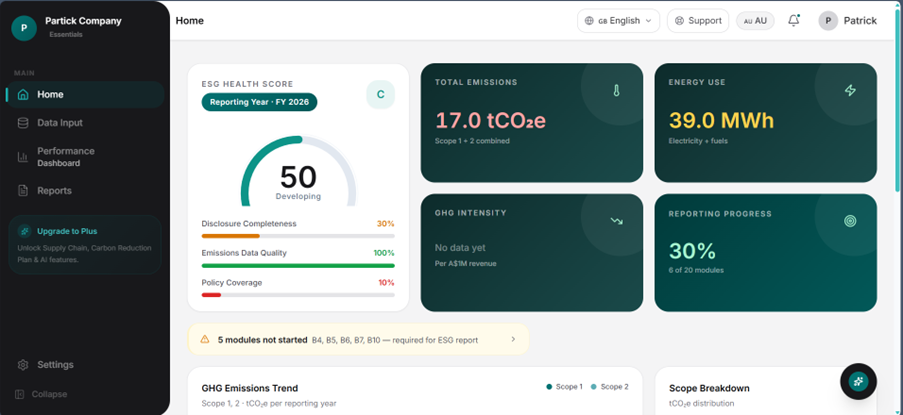
Task: Click the Emissions Data Quality 100% value
Action: tap(384, 253)
